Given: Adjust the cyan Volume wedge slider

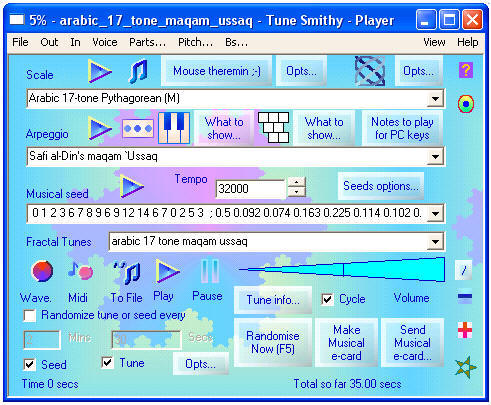Looking at the screenshot, I should [x=342, y=269].
